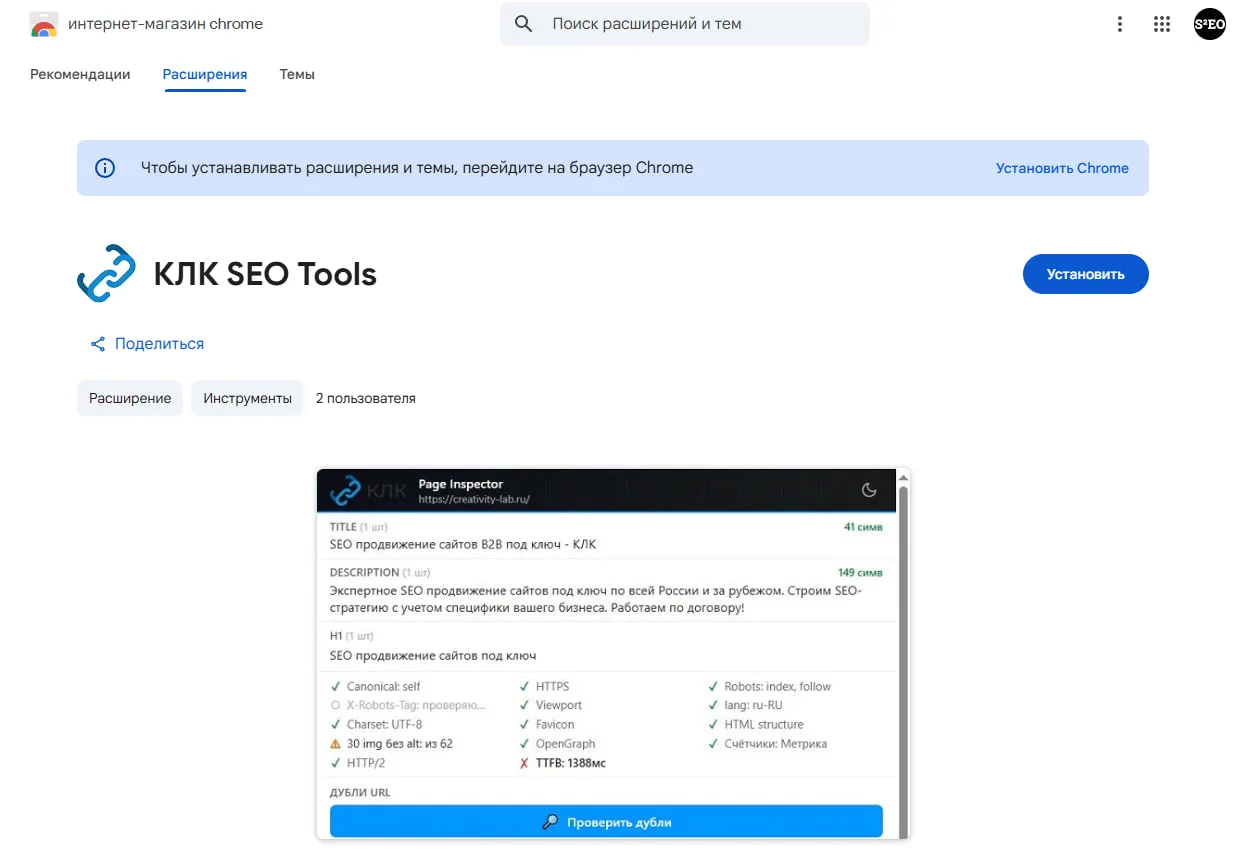Screen dimensions: 1238x855
Task: Click the 149 симв counter
Action: [860, 572]
